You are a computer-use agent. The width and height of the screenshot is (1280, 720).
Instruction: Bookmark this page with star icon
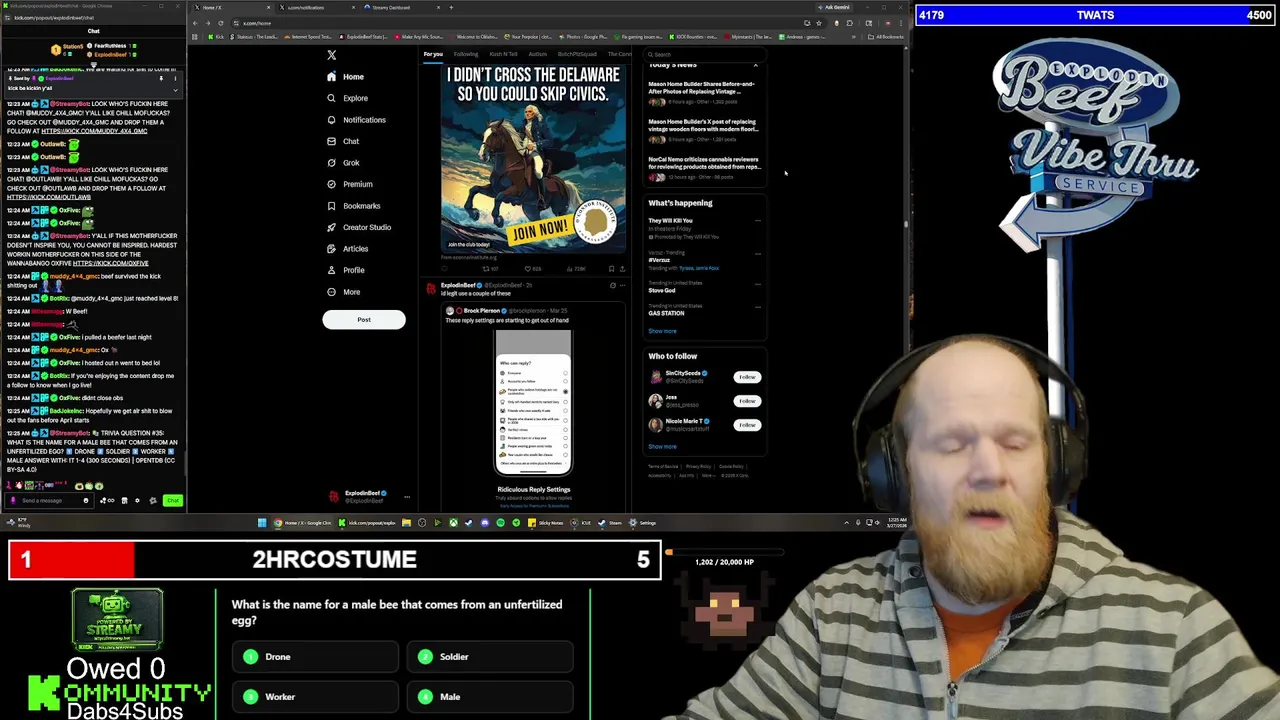[x=818, y=23]
